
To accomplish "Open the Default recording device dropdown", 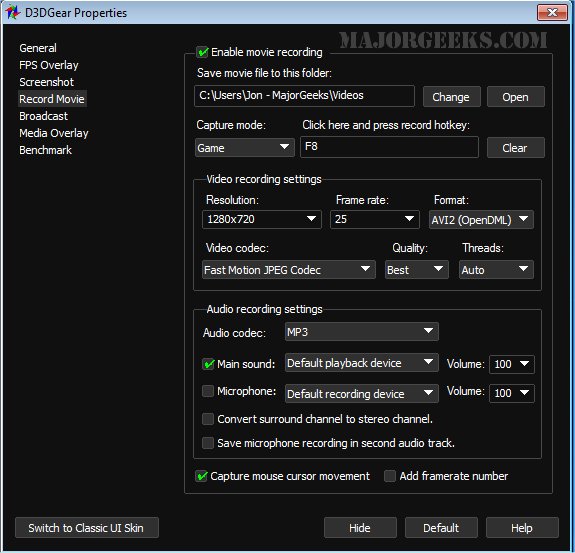I will [x=362, y=393].
